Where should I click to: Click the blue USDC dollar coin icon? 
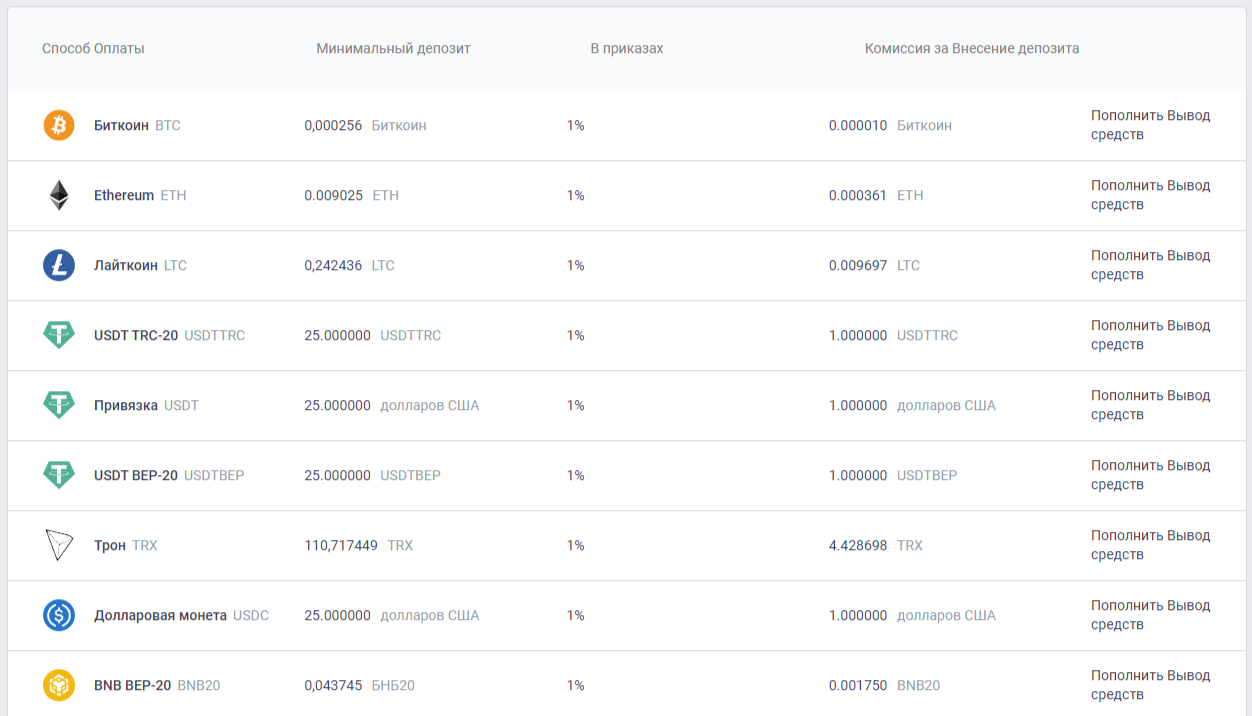click(59, 615)
